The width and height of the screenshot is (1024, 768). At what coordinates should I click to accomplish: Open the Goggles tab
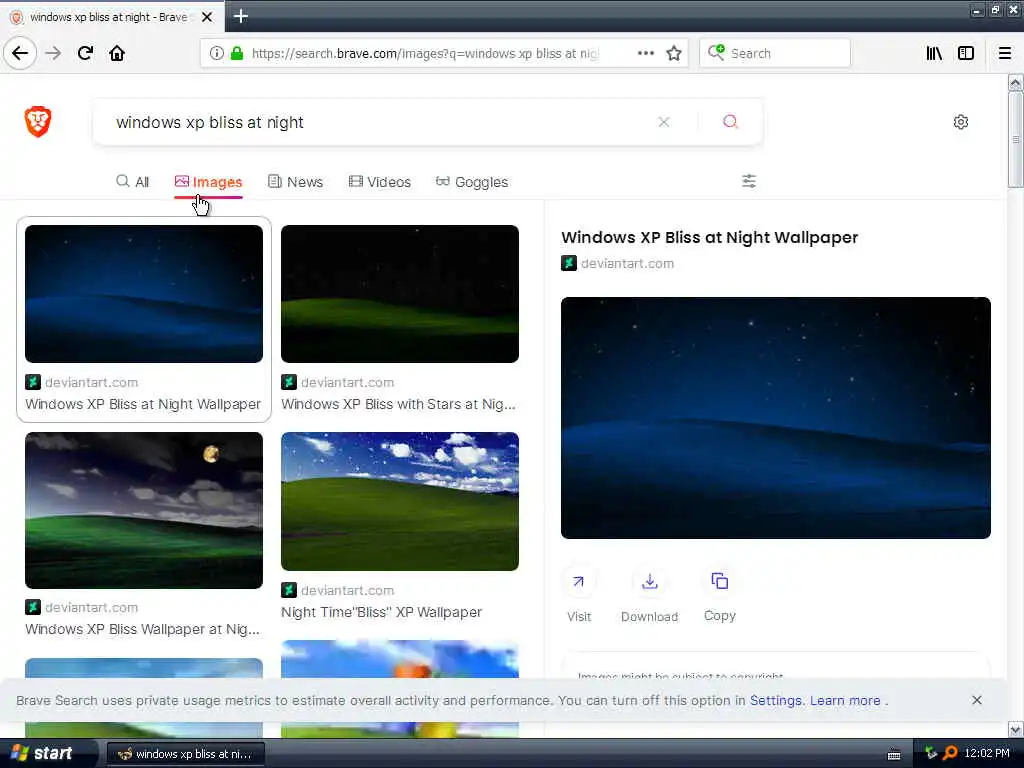tap(472, 182)
